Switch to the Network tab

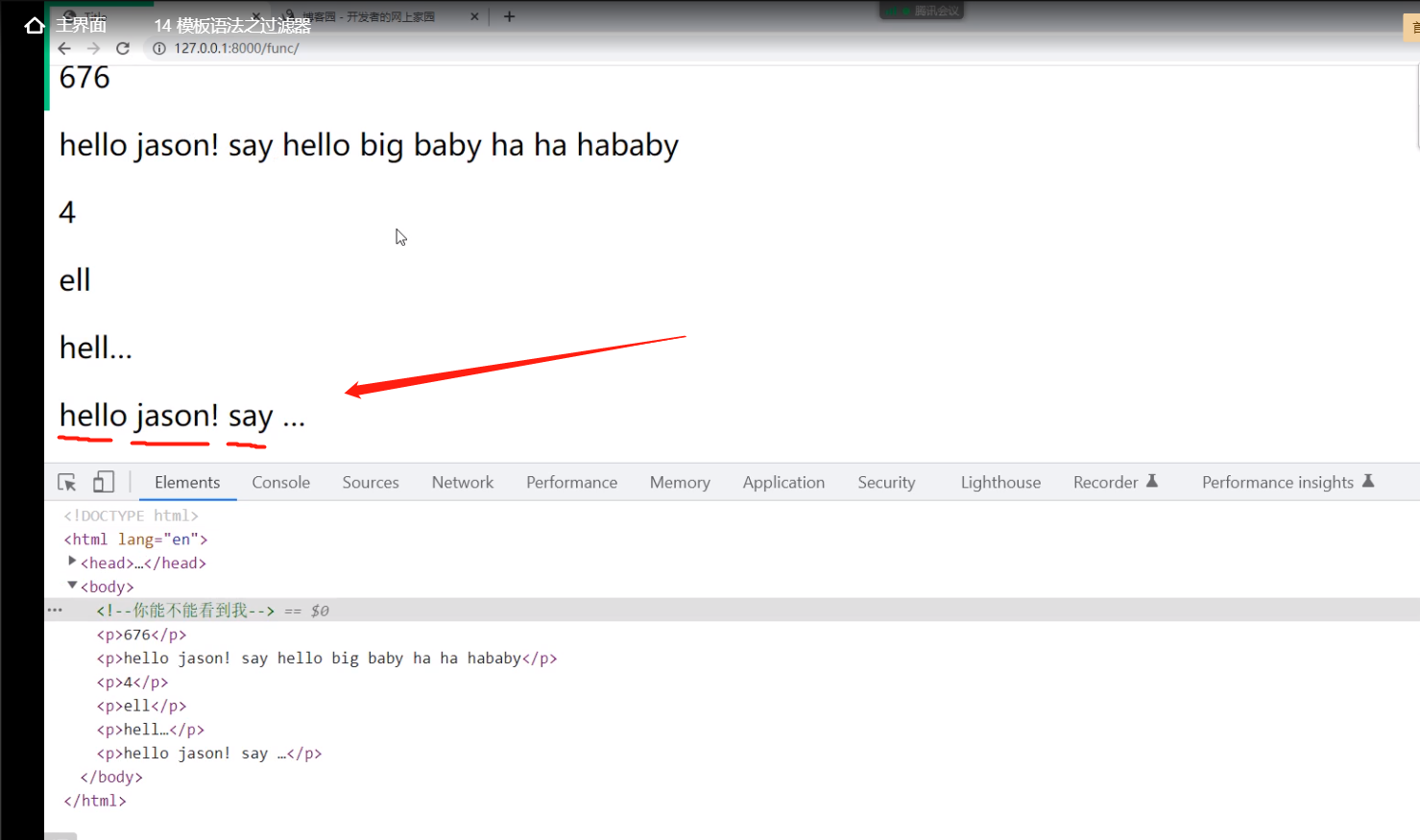click(x=463, y=482)
